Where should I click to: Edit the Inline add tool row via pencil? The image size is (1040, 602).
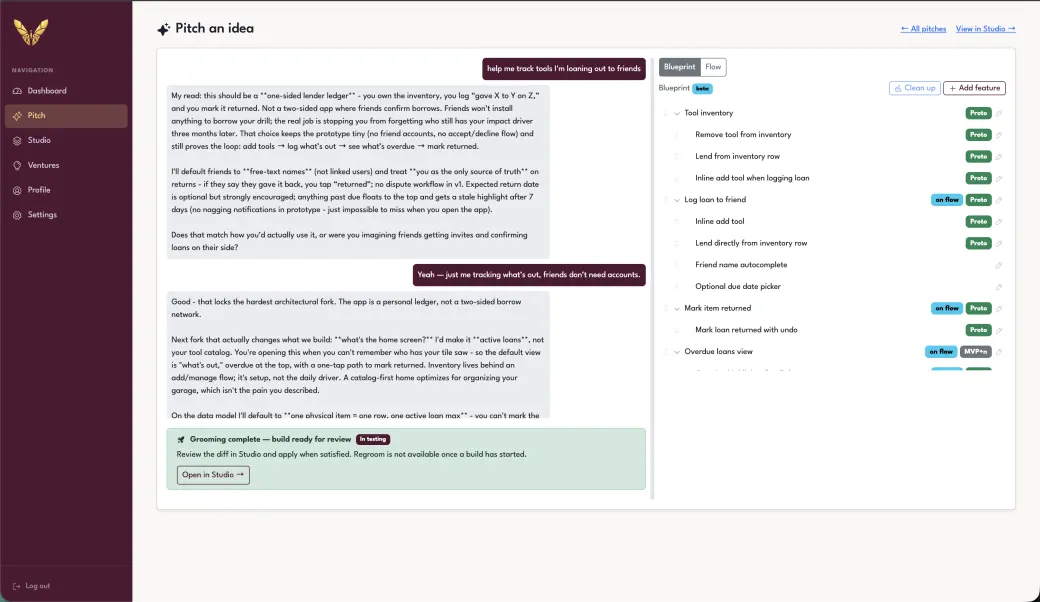(x=999, y=222)
